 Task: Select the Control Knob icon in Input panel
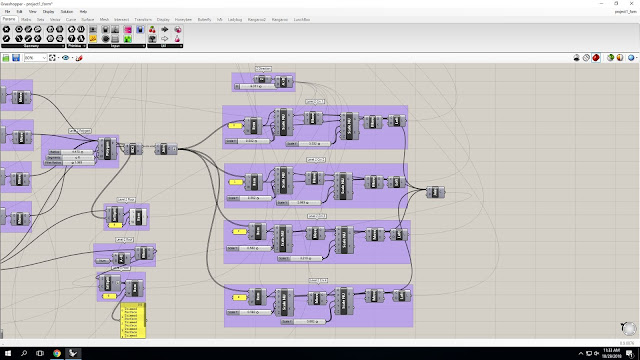pos(105,39)
